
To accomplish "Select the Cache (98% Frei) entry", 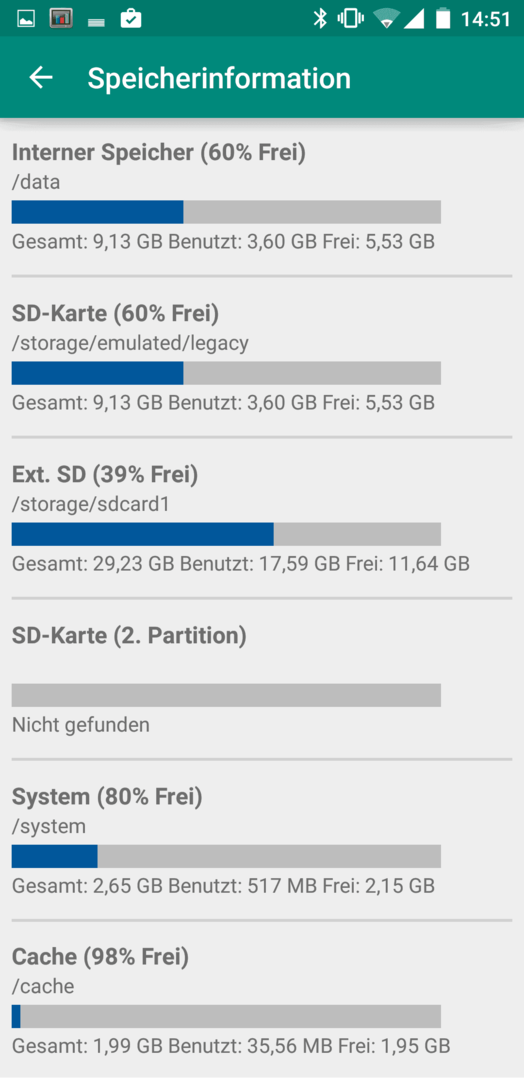I will pos(262,999).
